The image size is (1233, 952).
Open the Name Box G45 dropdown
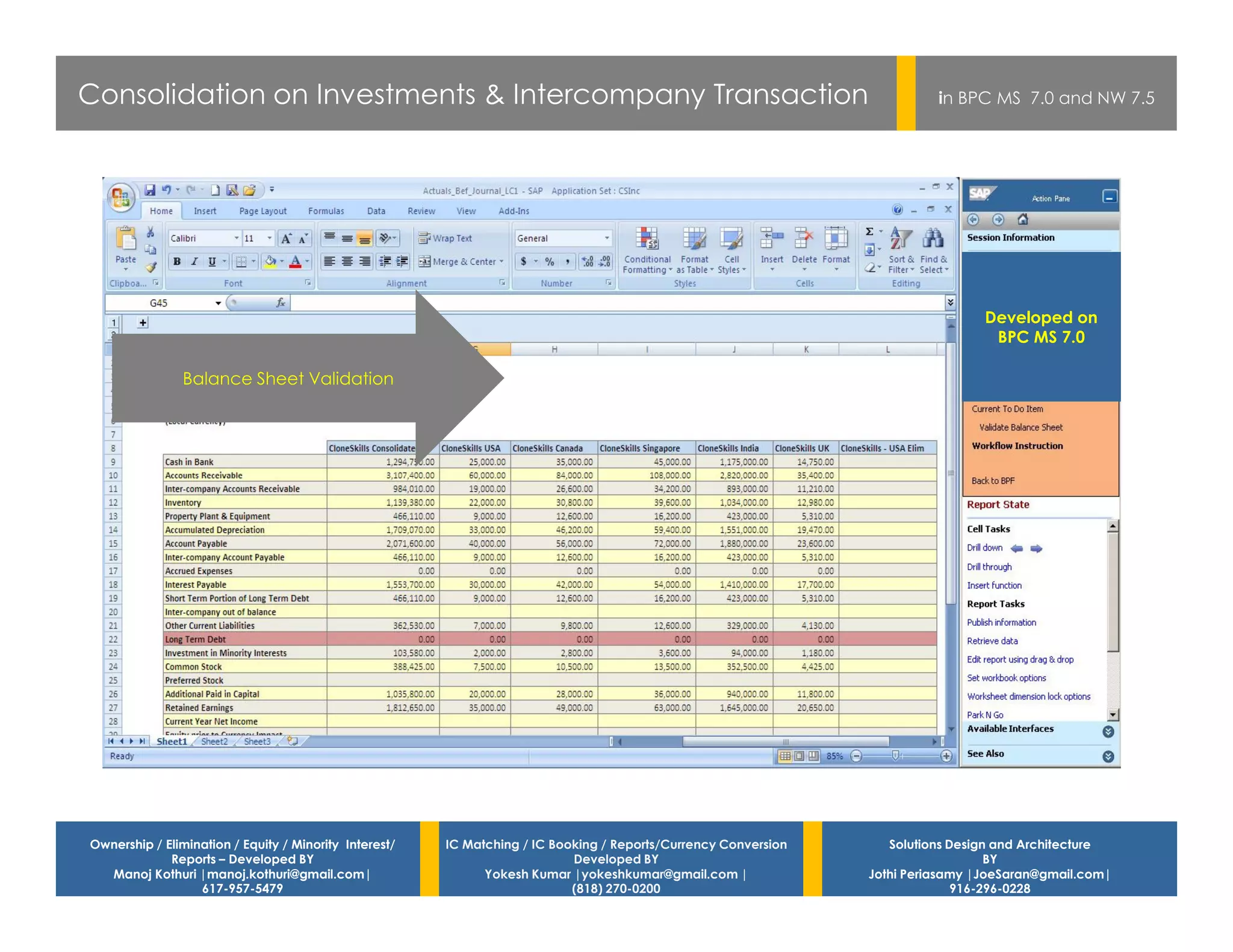218,303
